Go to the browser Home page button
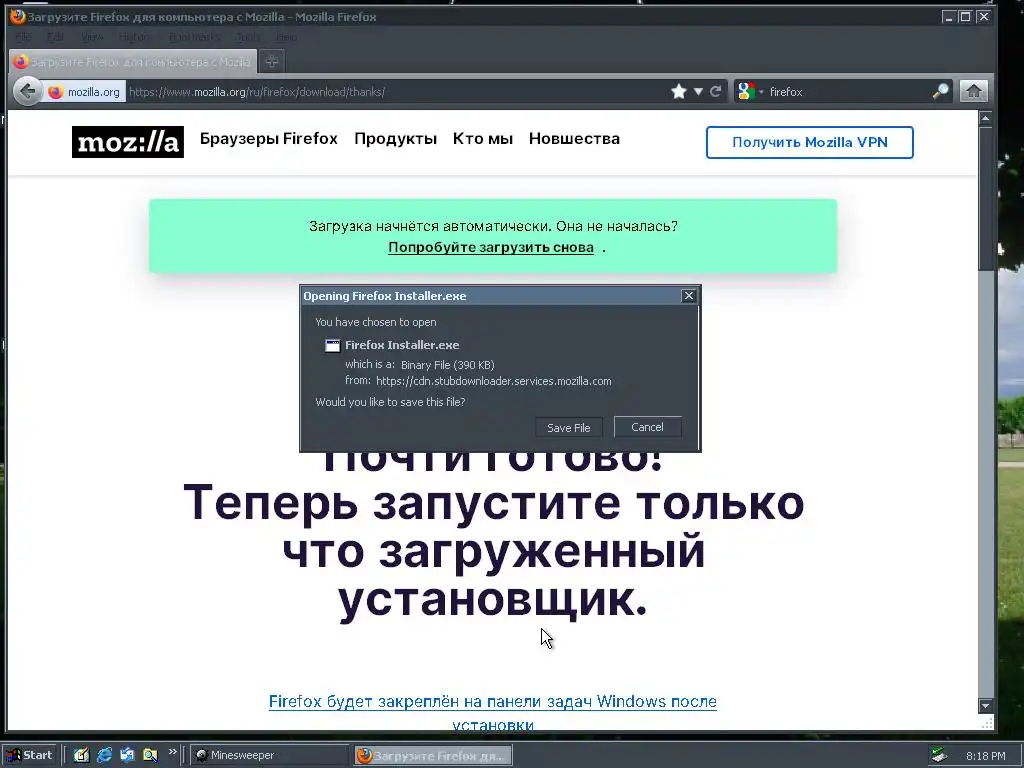The image size is (1024, 768). (973, 91)
